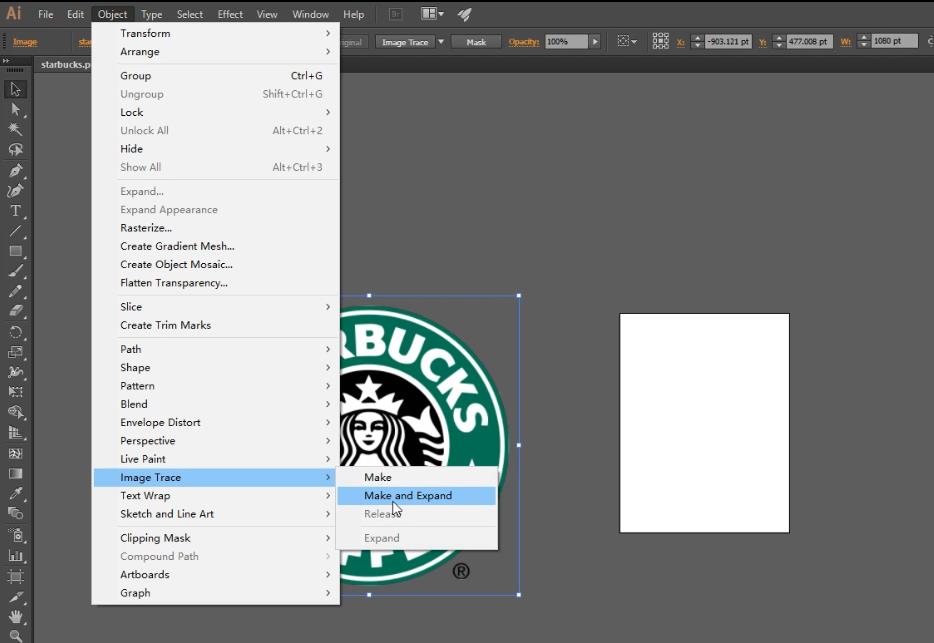Click the Hand tool
This screenshot has height=643, width=934.
point(16,616)
